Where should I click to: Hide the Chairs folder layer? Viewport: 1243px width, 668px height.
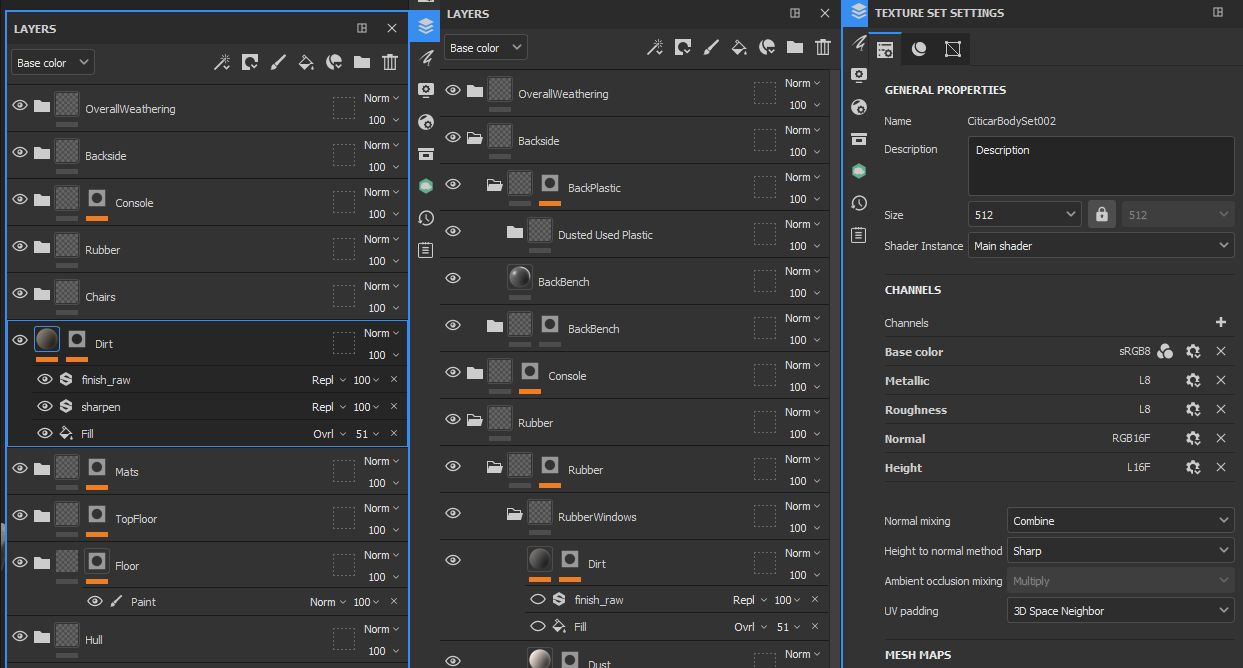click(19, 293)
